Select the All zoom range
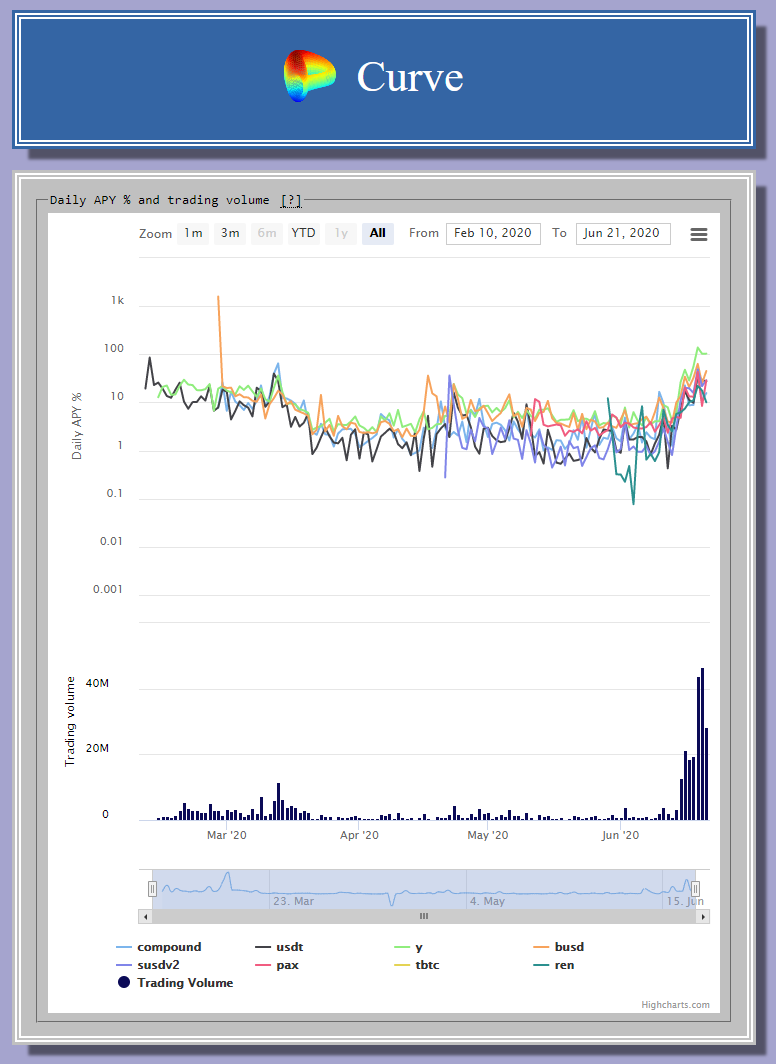The image size is (776, 1064). pos(377,234)
